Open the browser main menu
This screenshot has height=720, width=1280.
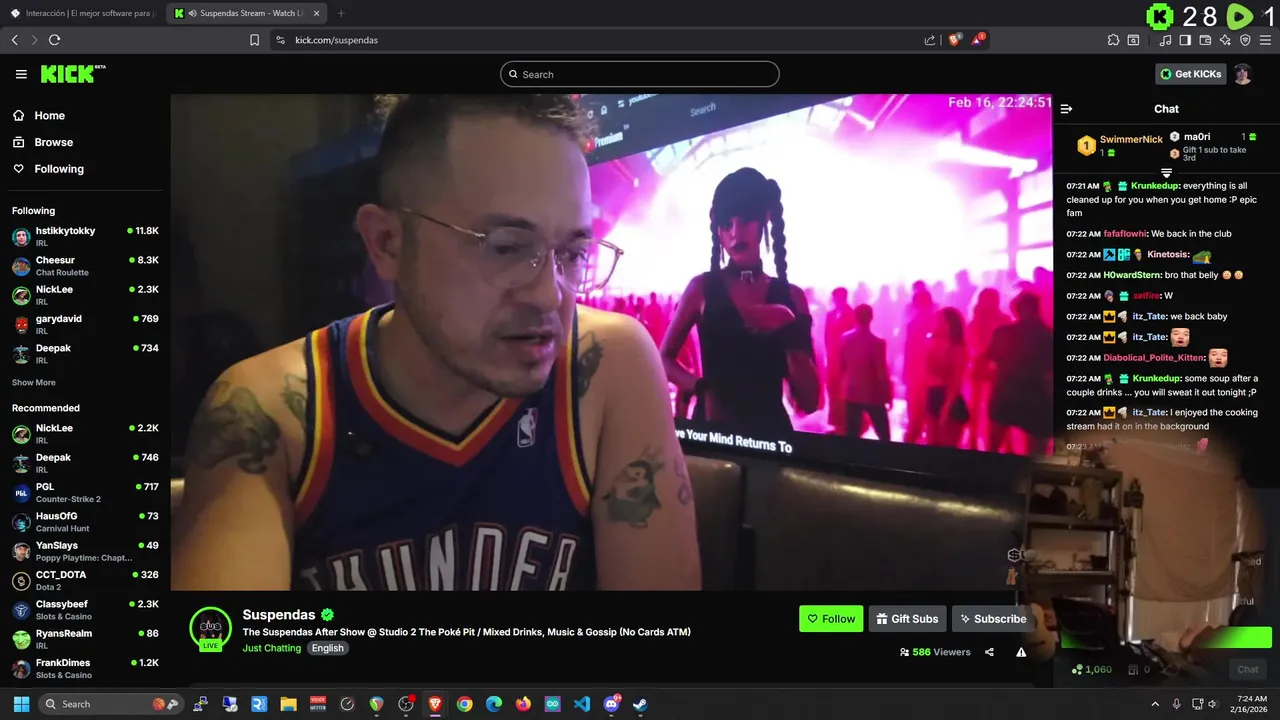pyautogui.click(x=1265, y=40)
